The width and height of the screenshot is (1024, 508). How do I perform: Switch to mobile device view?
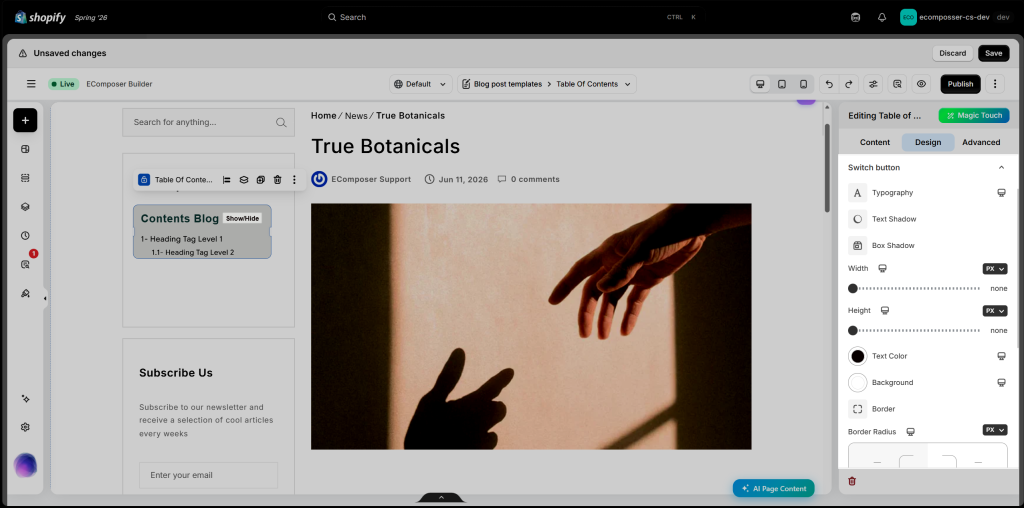pyautogui.click(x=803, y=84)
